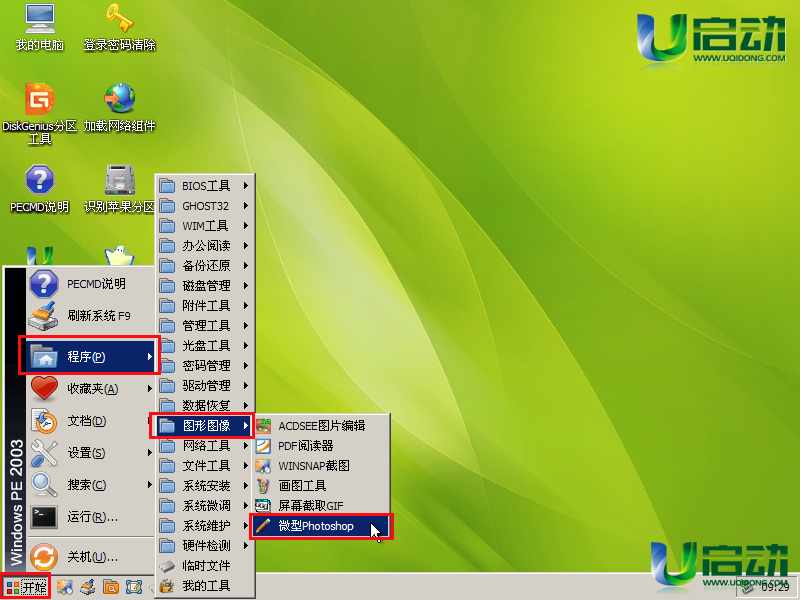Choose 关机(U)... in the start menu
Image resolution: width=800 pixels, height=600 pixels.
(90, 557)
